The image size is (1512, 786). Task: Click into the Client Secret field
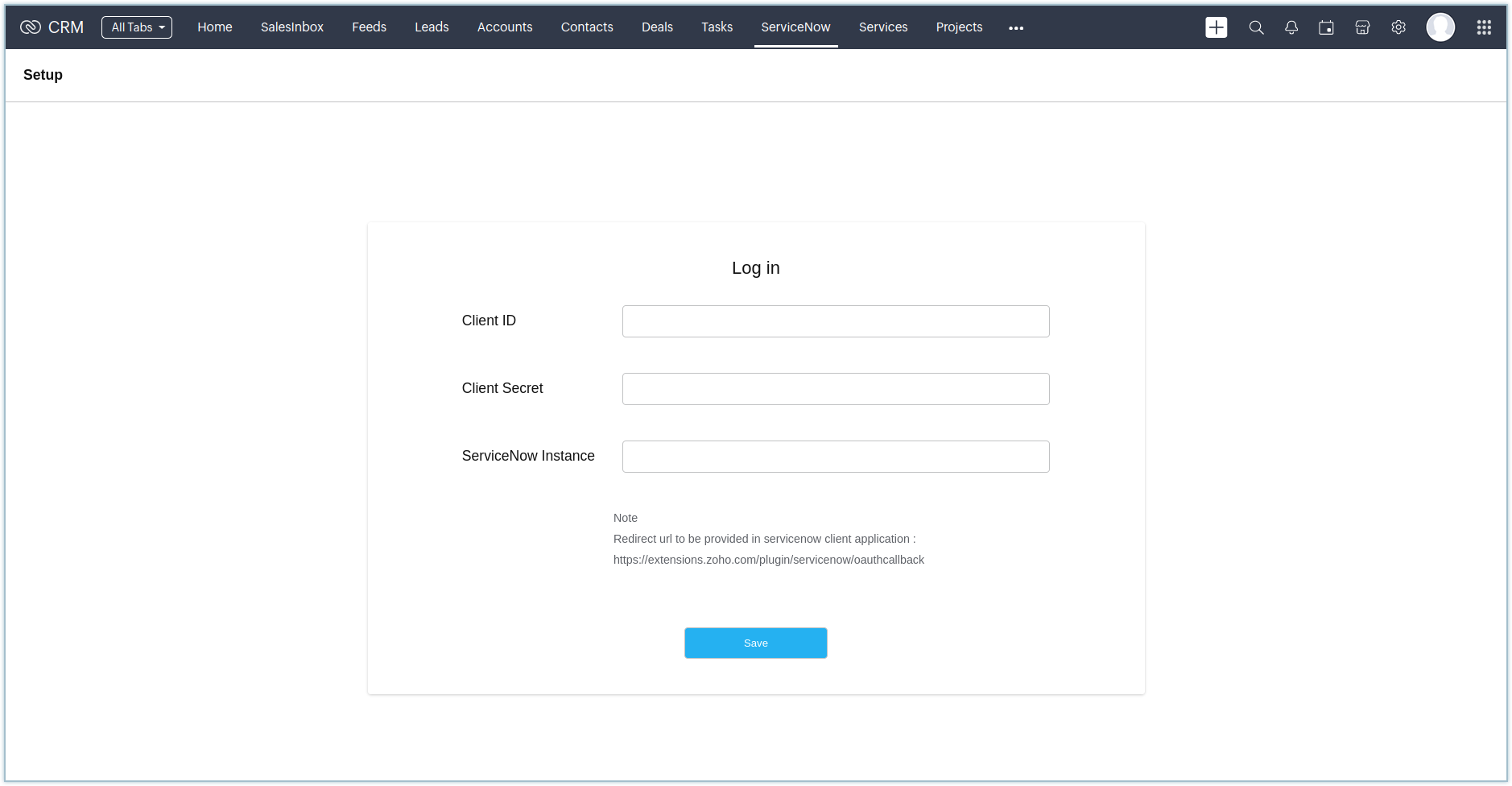pos(836,389)
